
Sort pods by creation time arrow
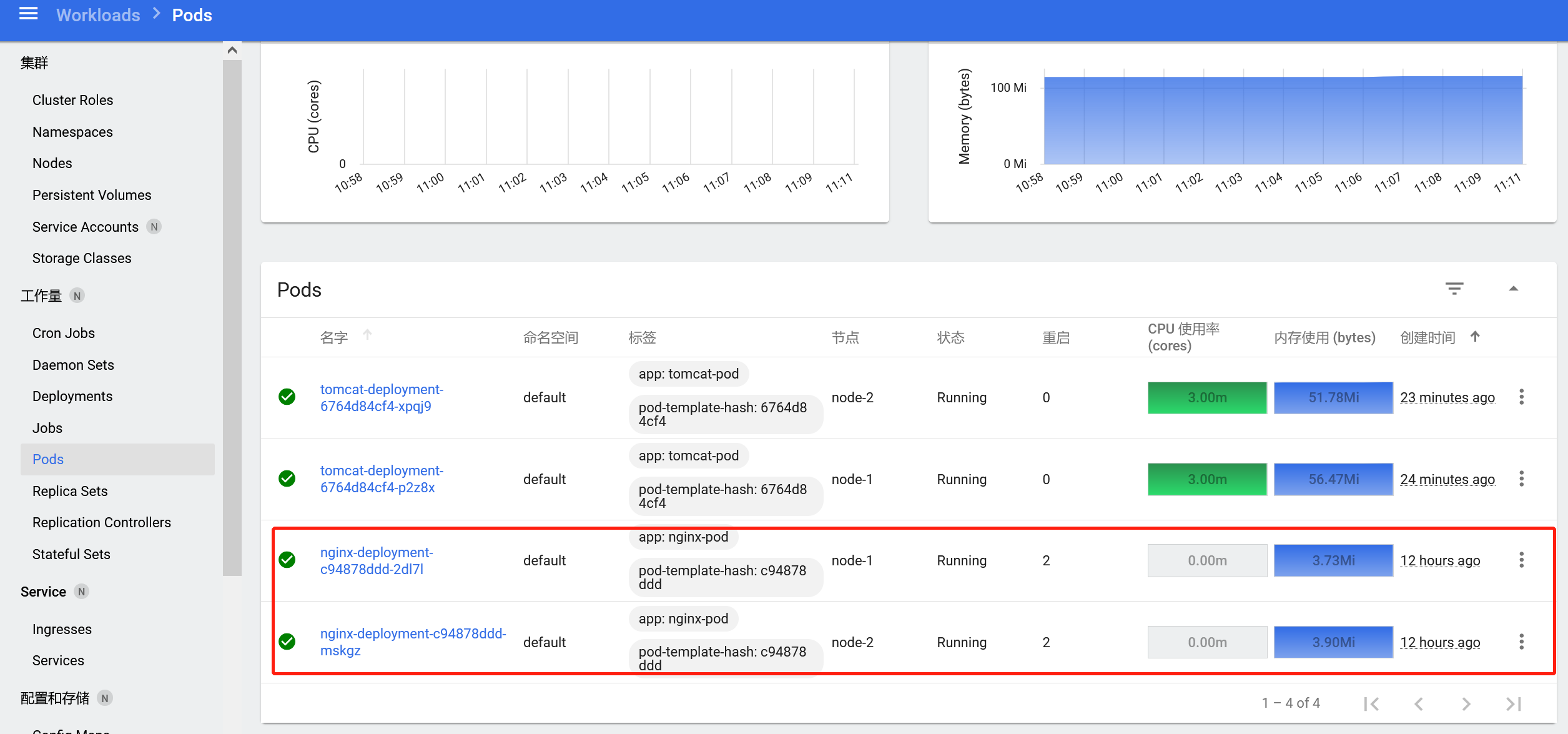1475,337
